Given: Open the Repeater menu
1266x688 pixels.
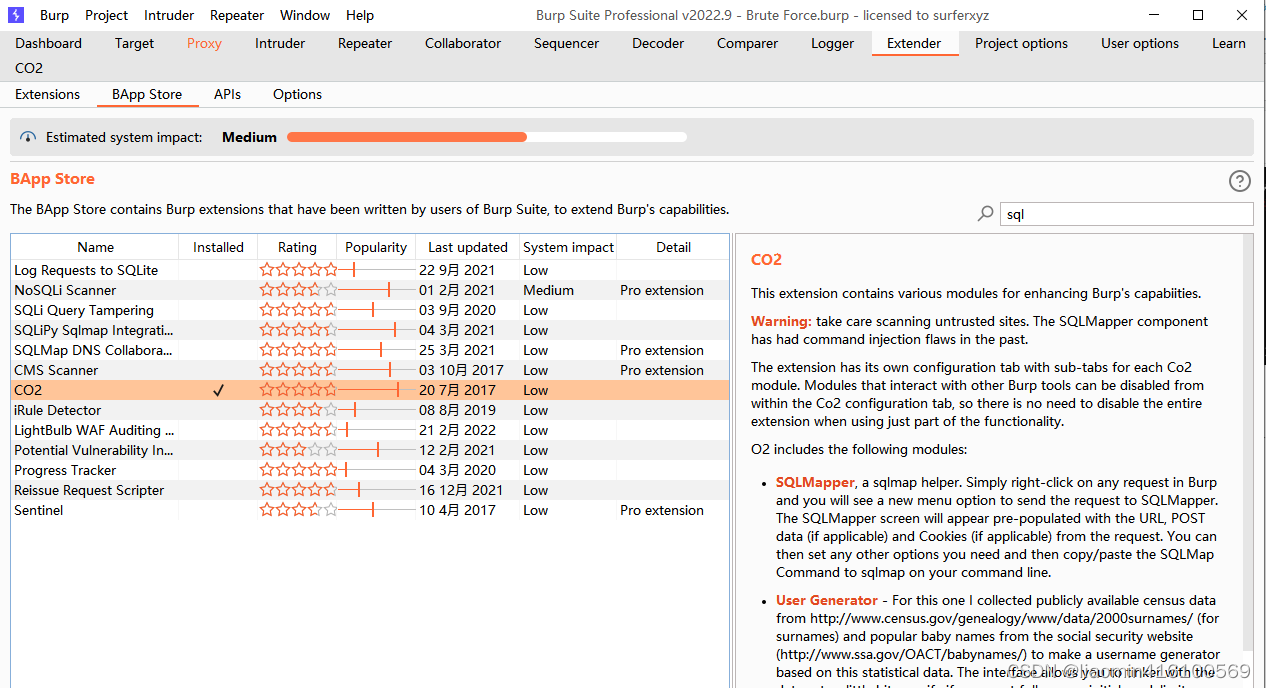Looking at the screenshot, I should [237, 15].
